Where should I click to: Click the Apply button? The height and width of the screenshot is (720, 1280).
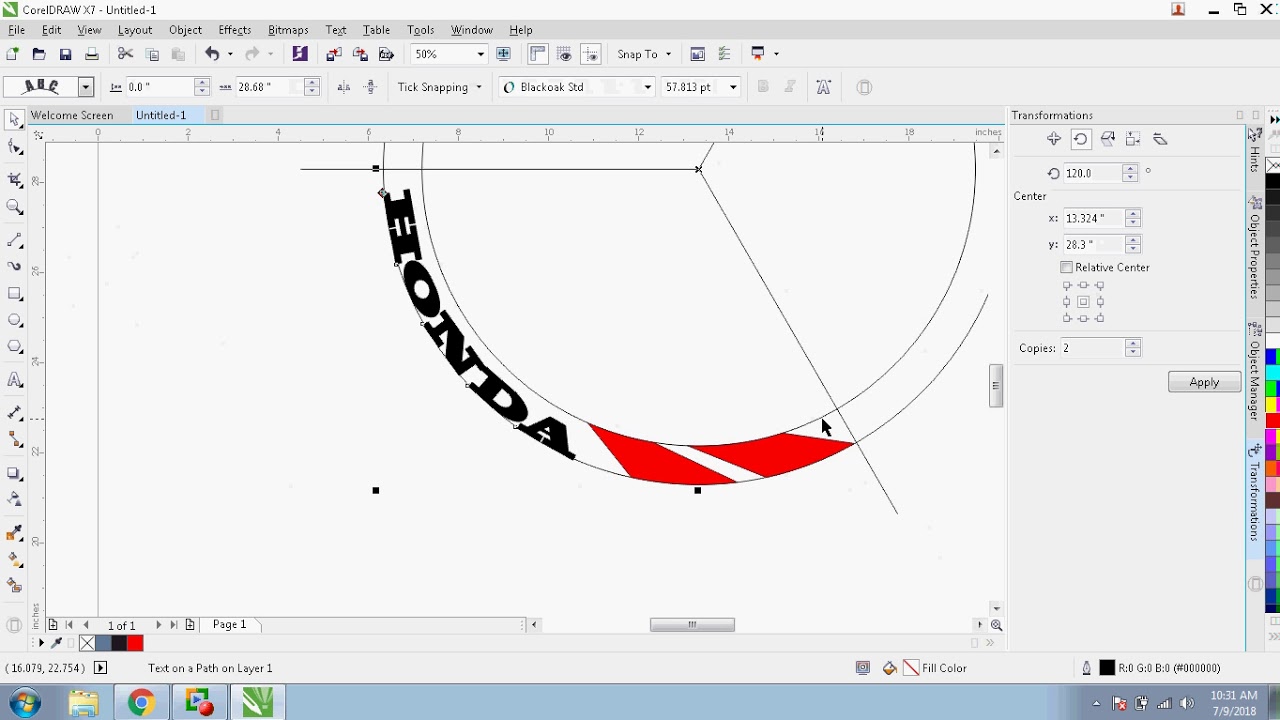point(1204,382)
